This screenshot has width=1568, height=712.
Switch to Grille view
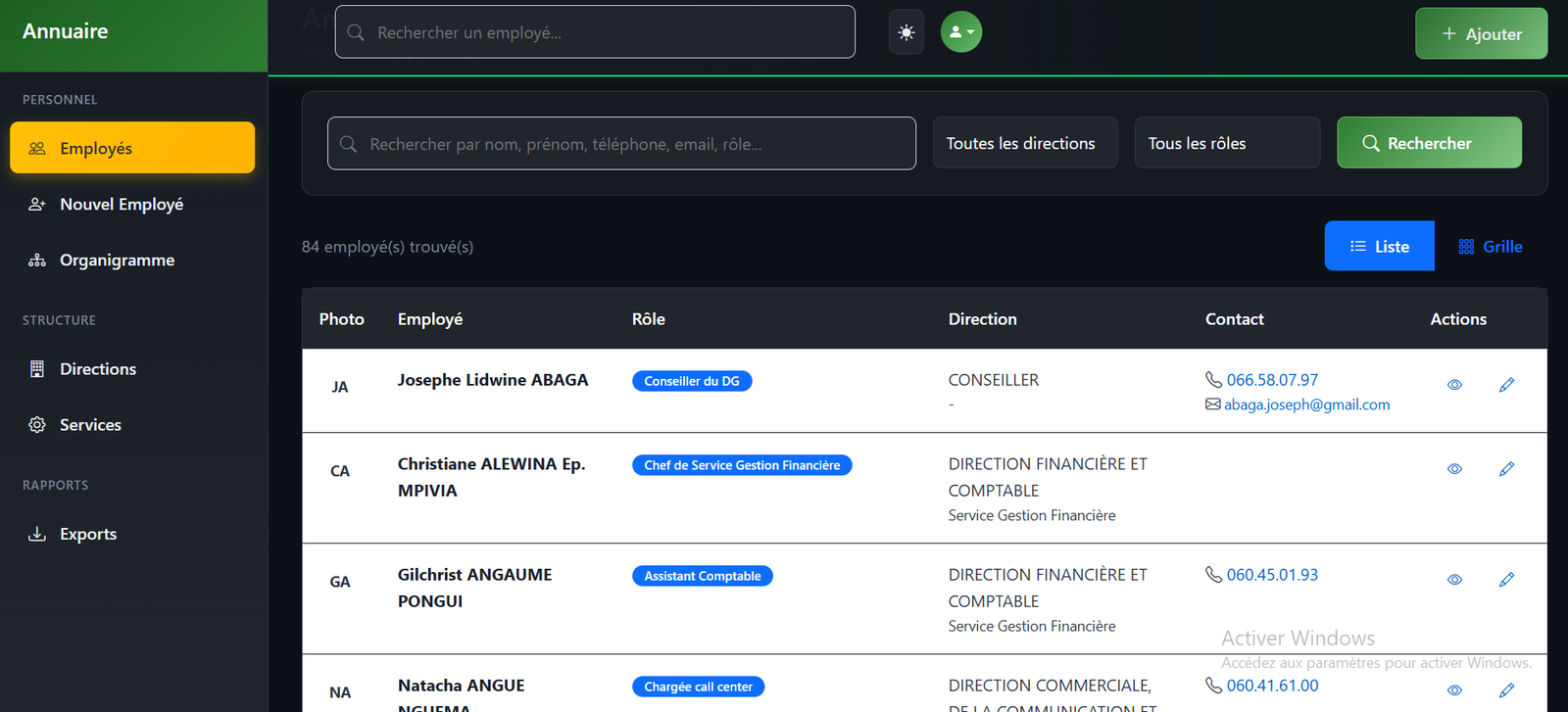pyautogui.click(x=1491, y=247)
